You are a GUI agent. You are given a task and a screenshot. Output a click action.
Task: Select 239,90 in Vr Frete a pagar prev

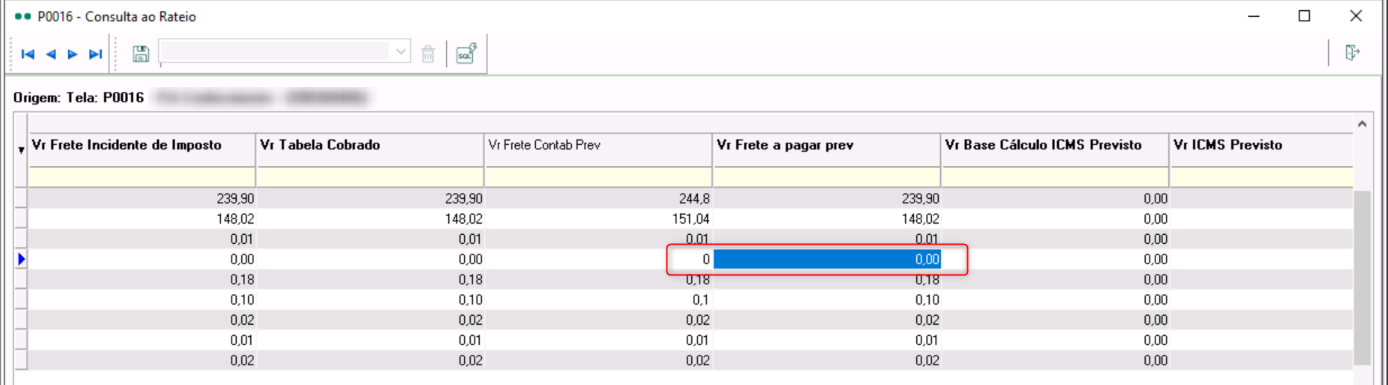click(826, 199)
